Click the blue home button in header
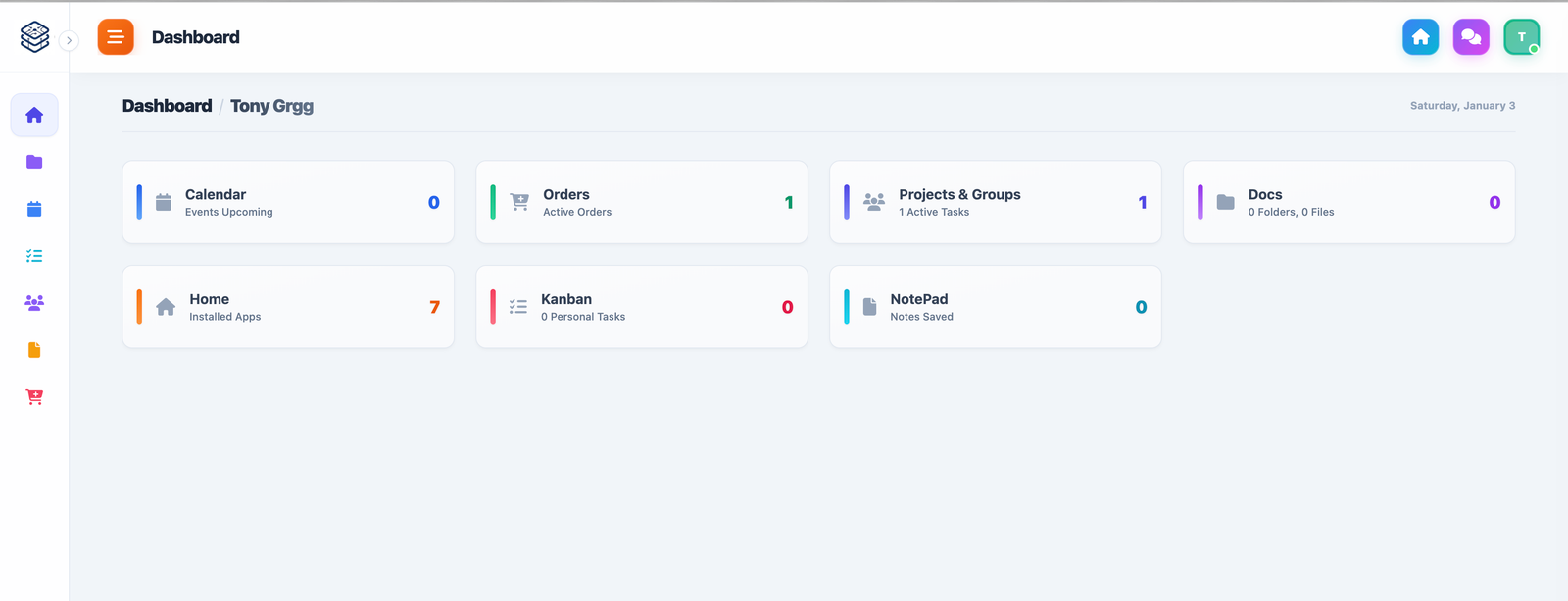The image size is (1568, 601). click(1421, 37)
